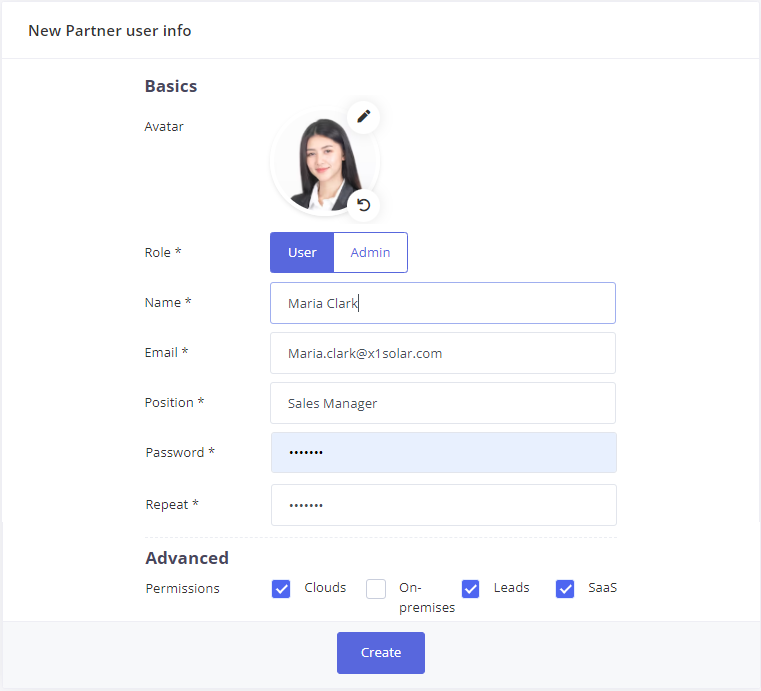Click the Basics section heading
The width and height of the screenshot is (761, 691).
[x=171, y=86]
